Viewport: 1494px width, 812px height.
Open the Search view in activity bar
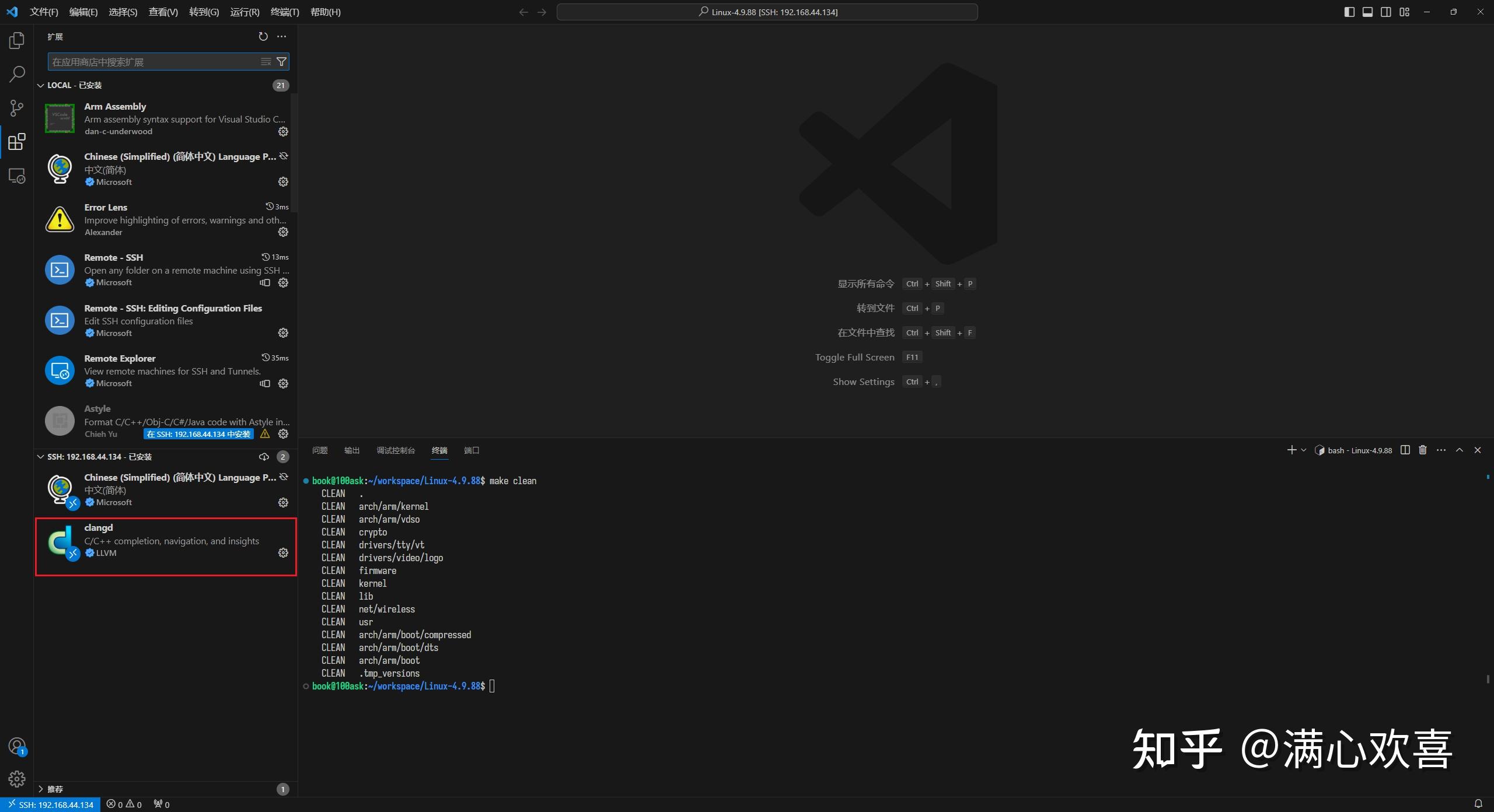click(x=17, y=74)
